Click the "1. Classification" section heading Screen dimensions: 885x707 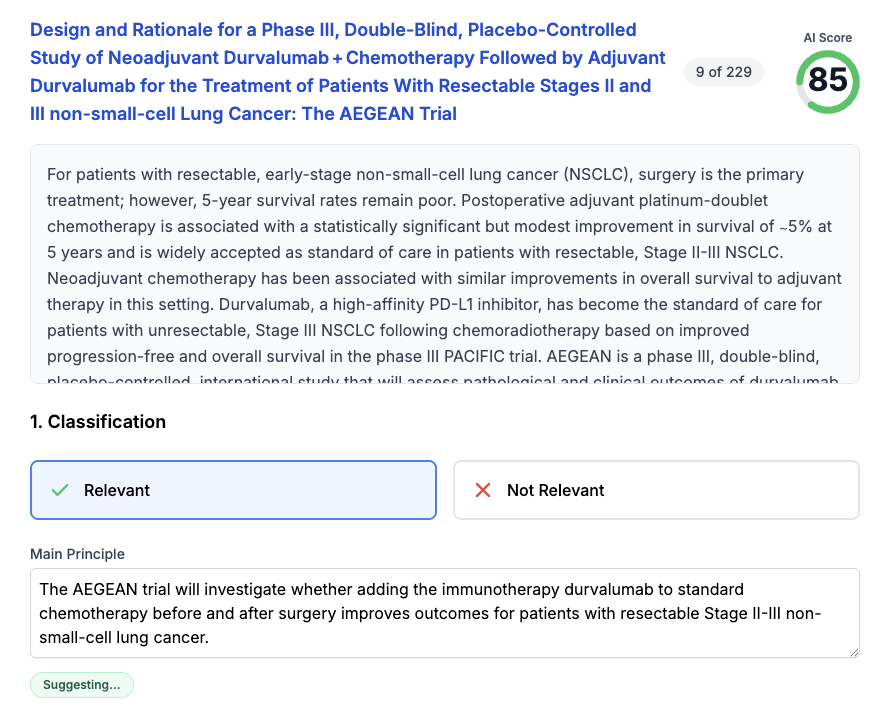click(98, 422)
